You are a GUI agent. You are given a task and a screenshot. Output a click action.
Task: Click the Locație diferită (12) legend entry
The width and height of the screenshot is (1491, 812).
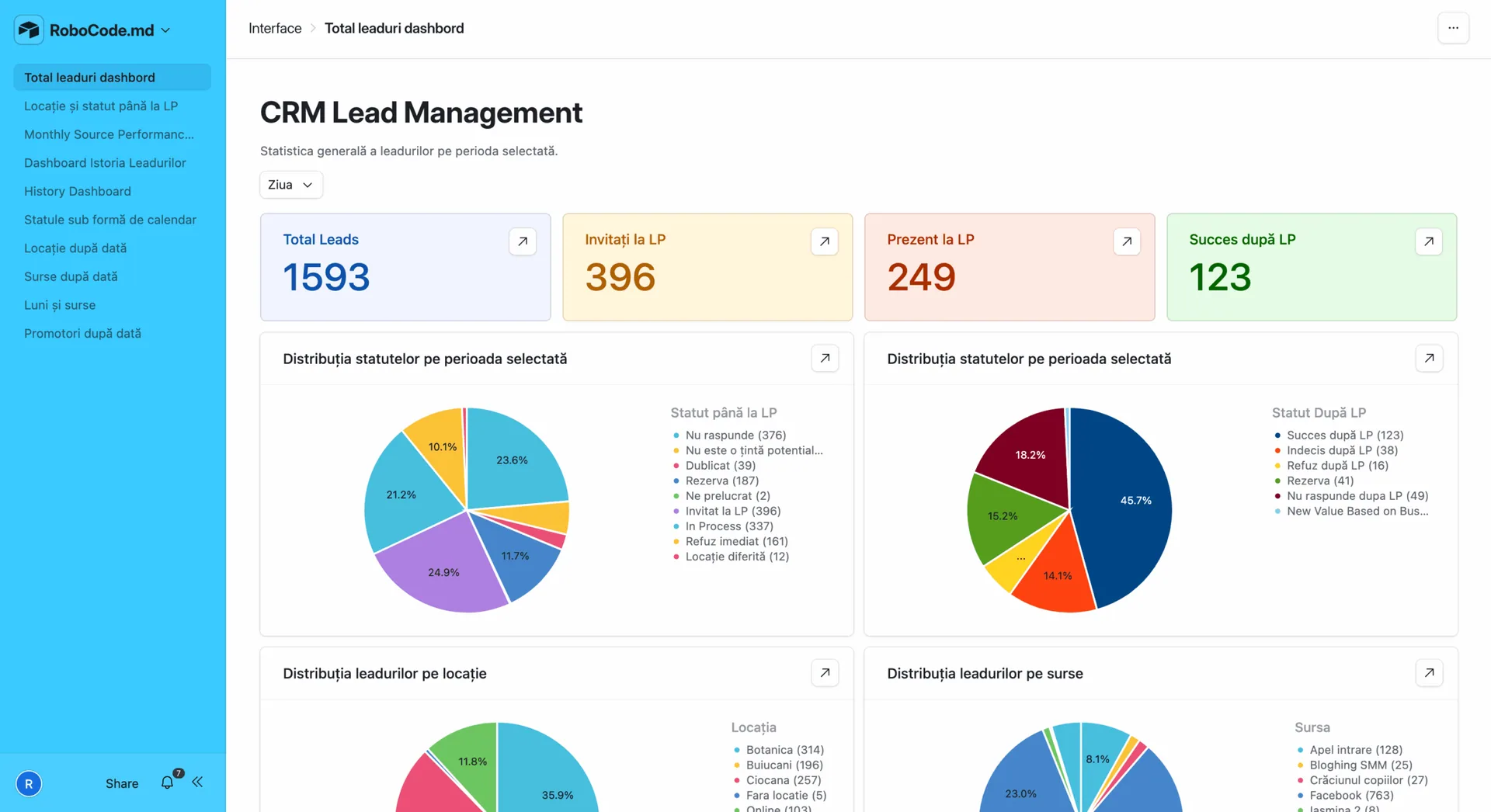[x=731, y=557]
